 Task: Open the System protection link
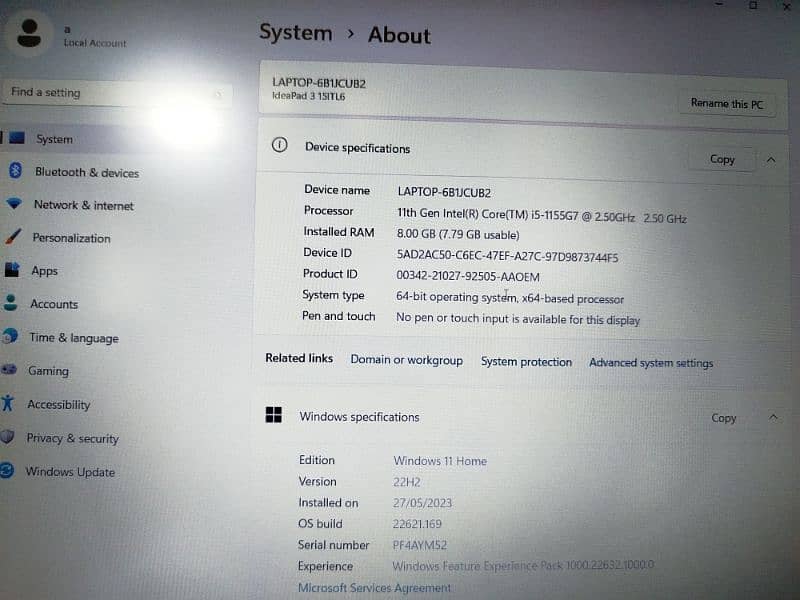526,362
